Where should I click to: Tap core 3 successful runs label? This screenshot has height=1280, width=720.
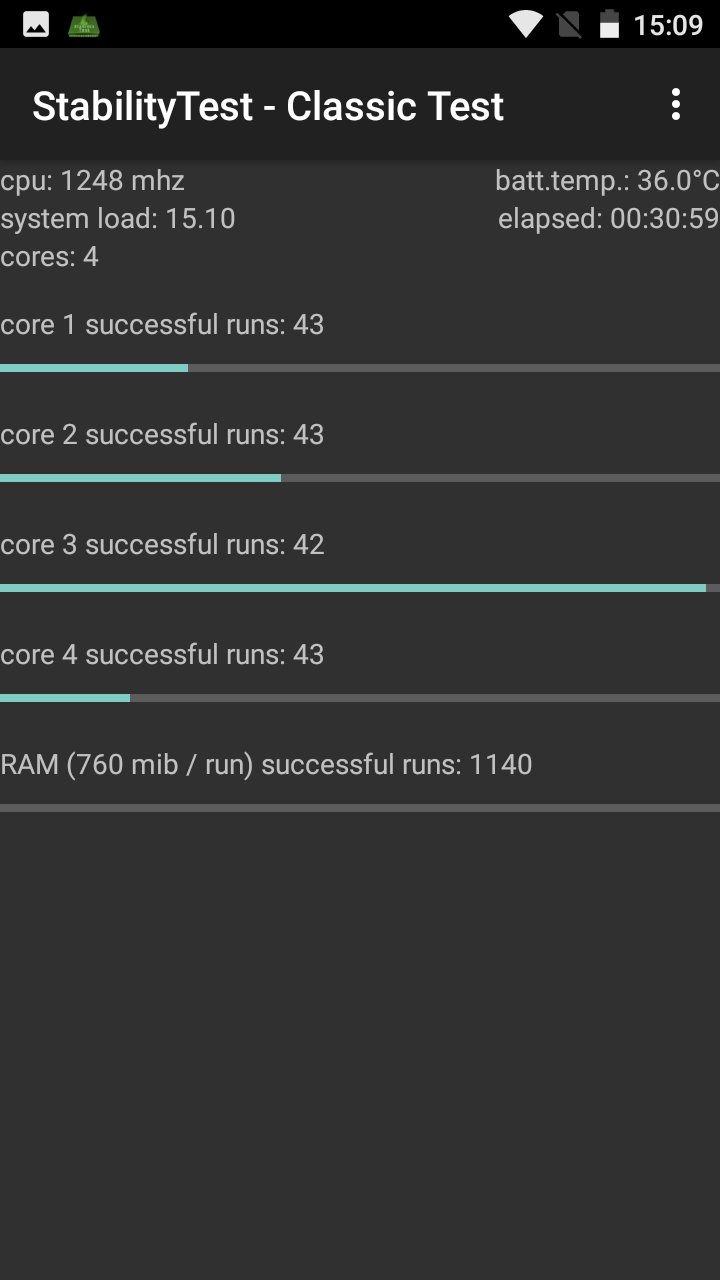point(162,545)
